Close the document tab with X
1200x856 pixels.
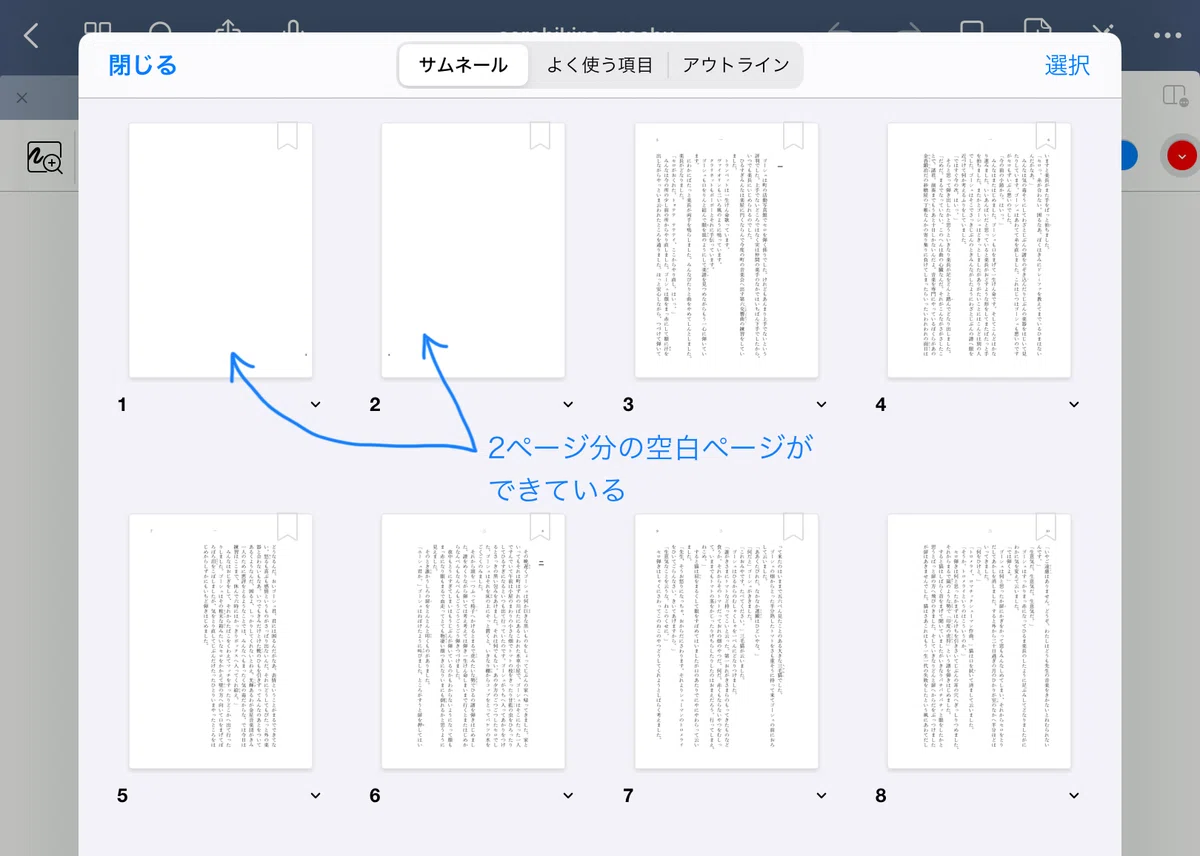pyautogui.click(x=22, y=98)
